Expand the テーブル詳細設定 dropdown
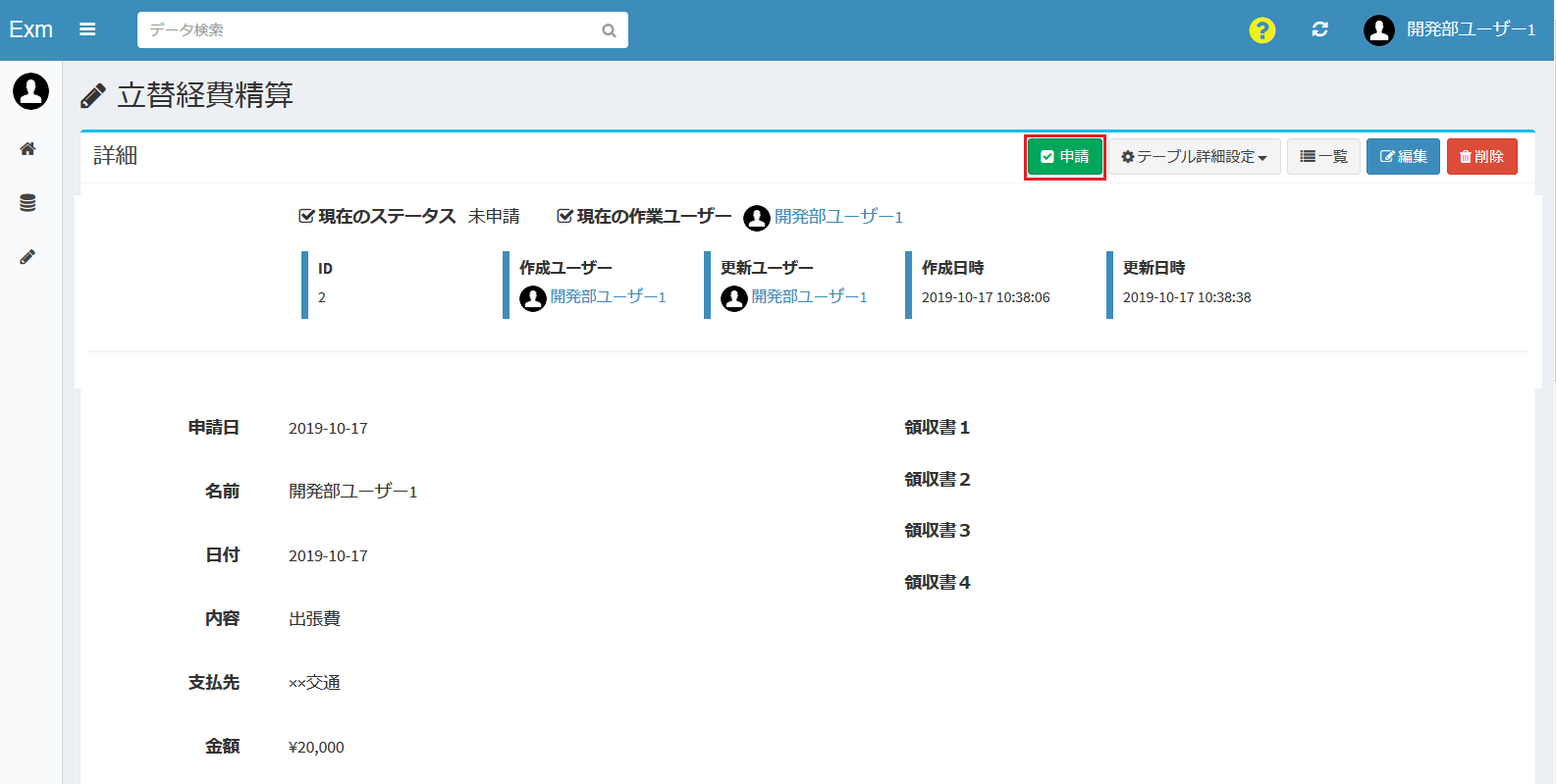1556x784 pixels. (x=1195, y=157)
